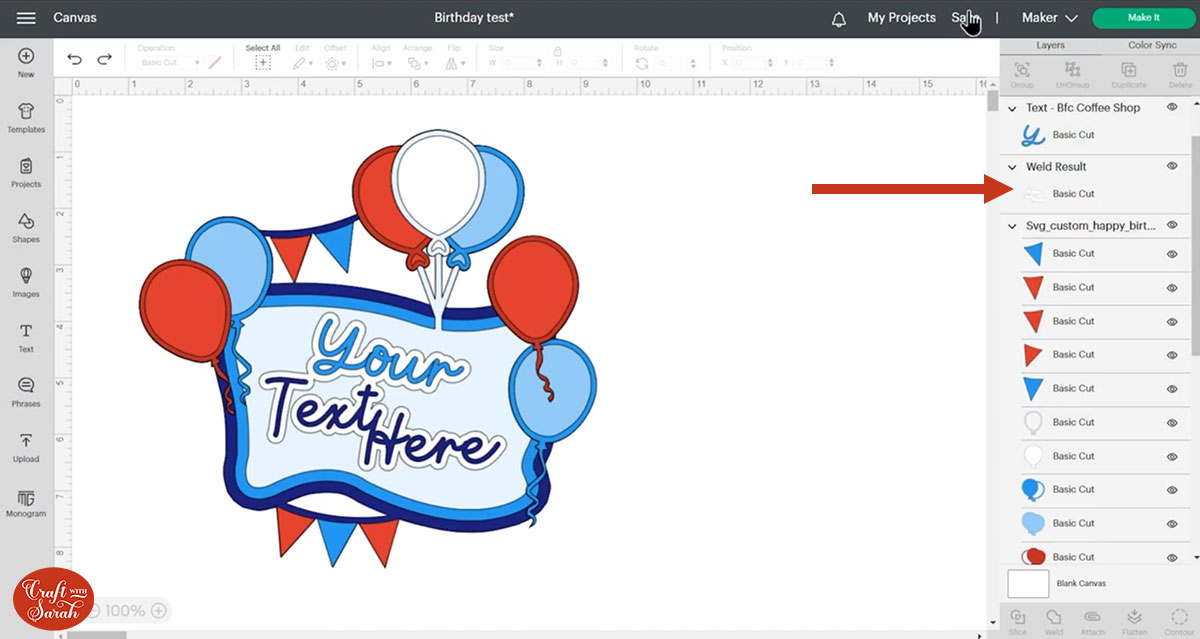Open the Shapes tool
This screenshot has width=1200, height=639.
[26, 227]
